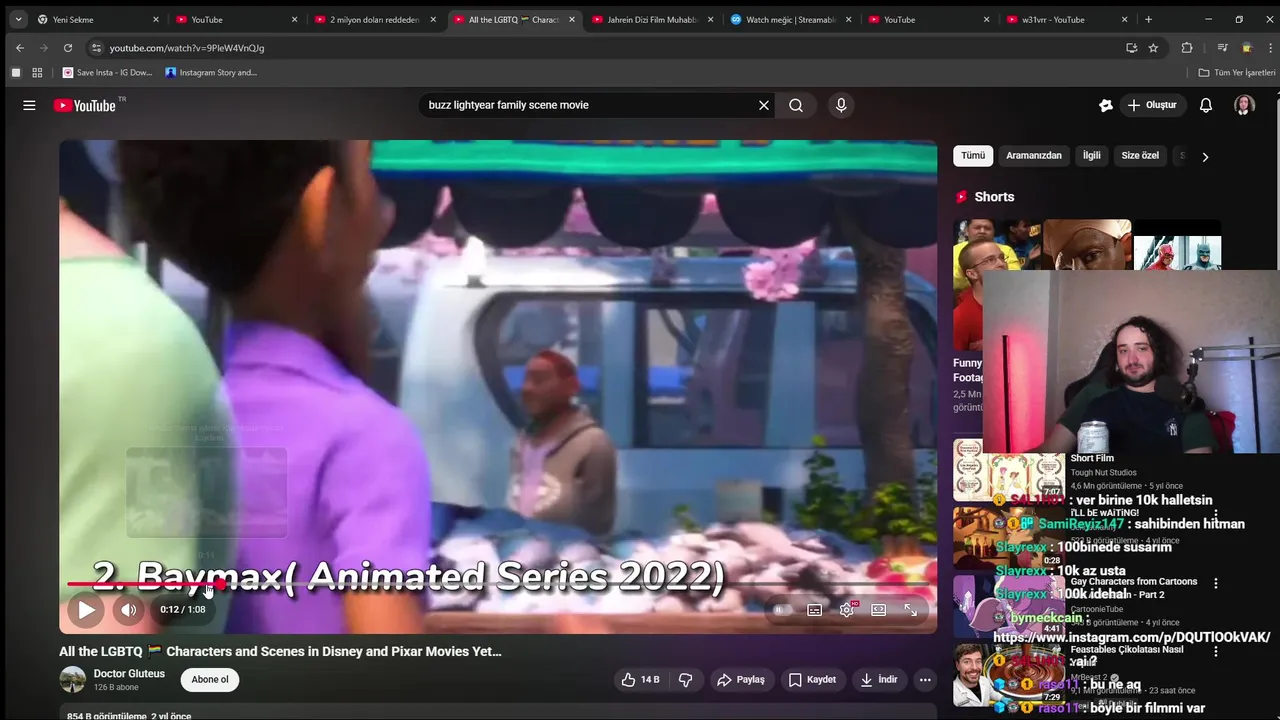Open the apps grid in bookmarks bar
The image size is (1280, 720).
[37, 73]
